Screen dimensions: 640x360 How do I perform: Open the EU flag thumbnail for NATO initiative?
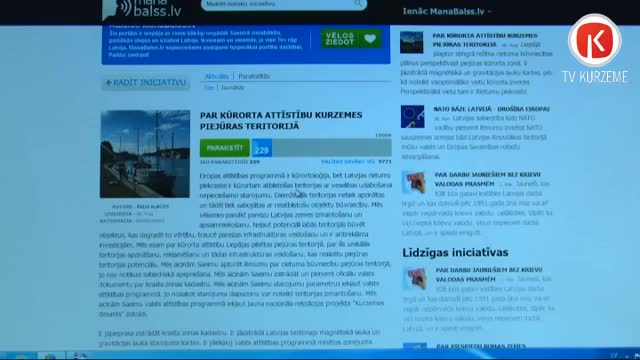pyautogui.click(x=412, y=116)
